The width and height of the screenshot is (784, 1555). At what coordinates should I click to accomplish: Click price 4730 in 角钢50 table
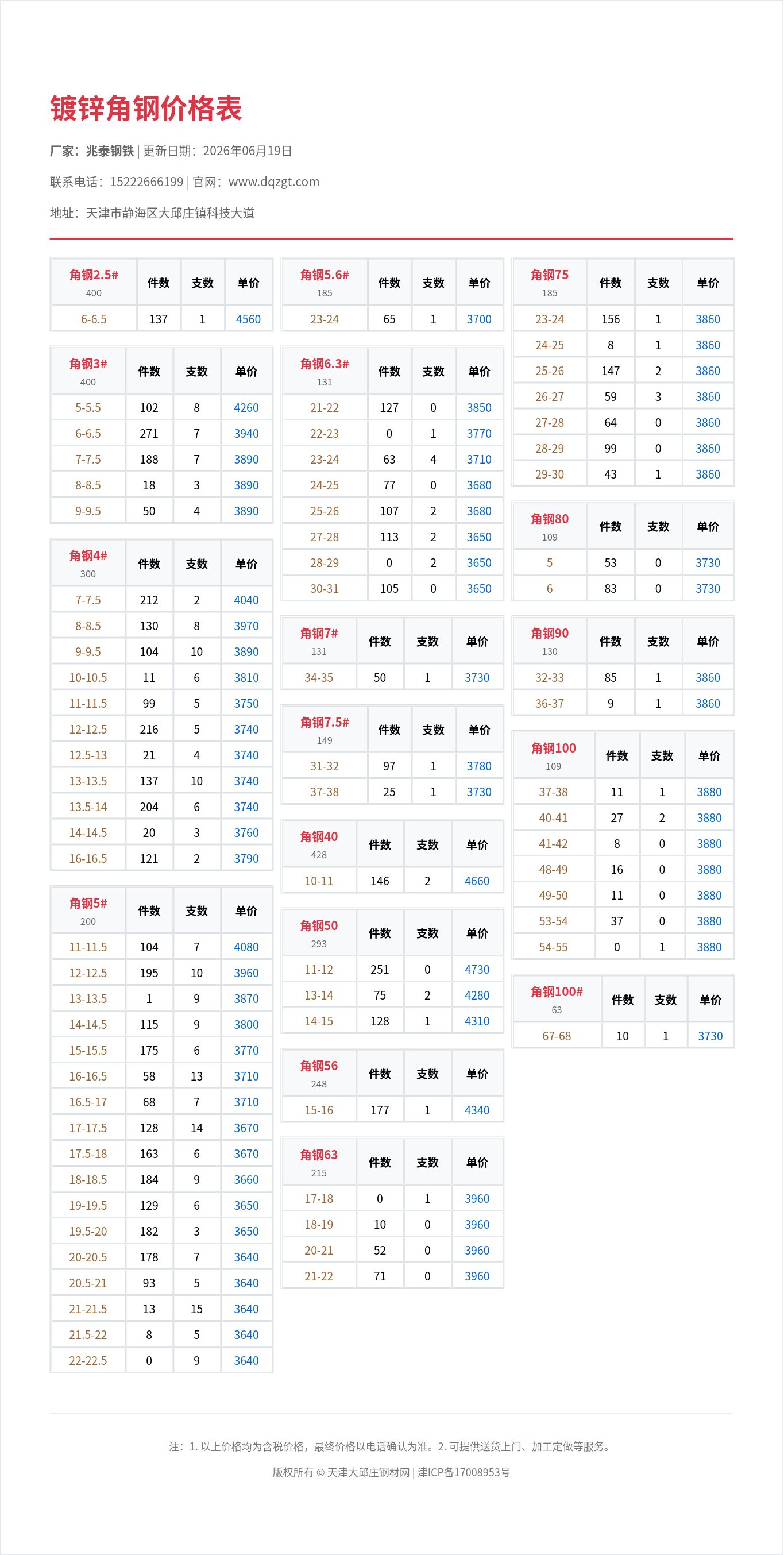coord(477,970)
